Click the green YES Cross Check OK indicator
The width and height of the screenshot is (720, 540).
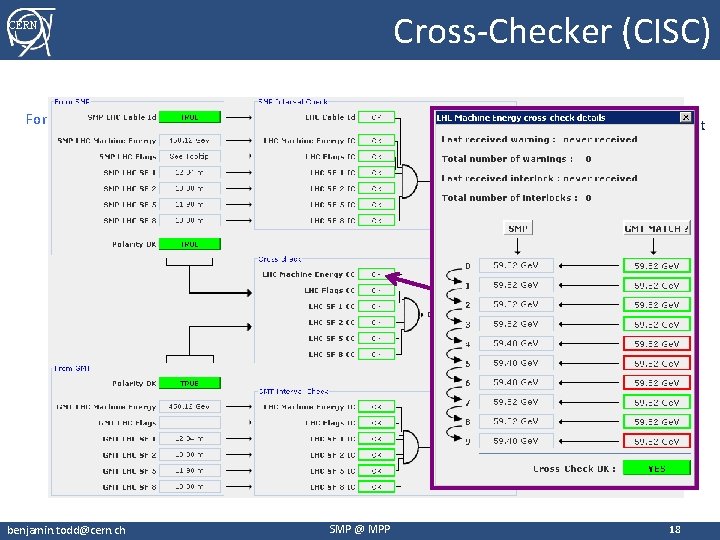[x=657, y=468]
